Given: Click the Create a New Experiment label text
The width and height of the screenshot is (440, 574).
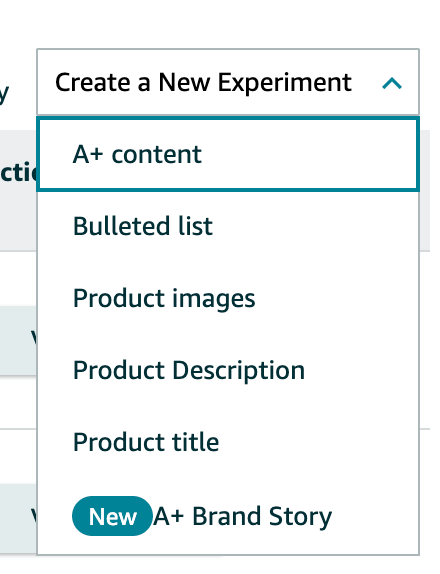Looking at the screenshot, I should [x=203, y=82].
